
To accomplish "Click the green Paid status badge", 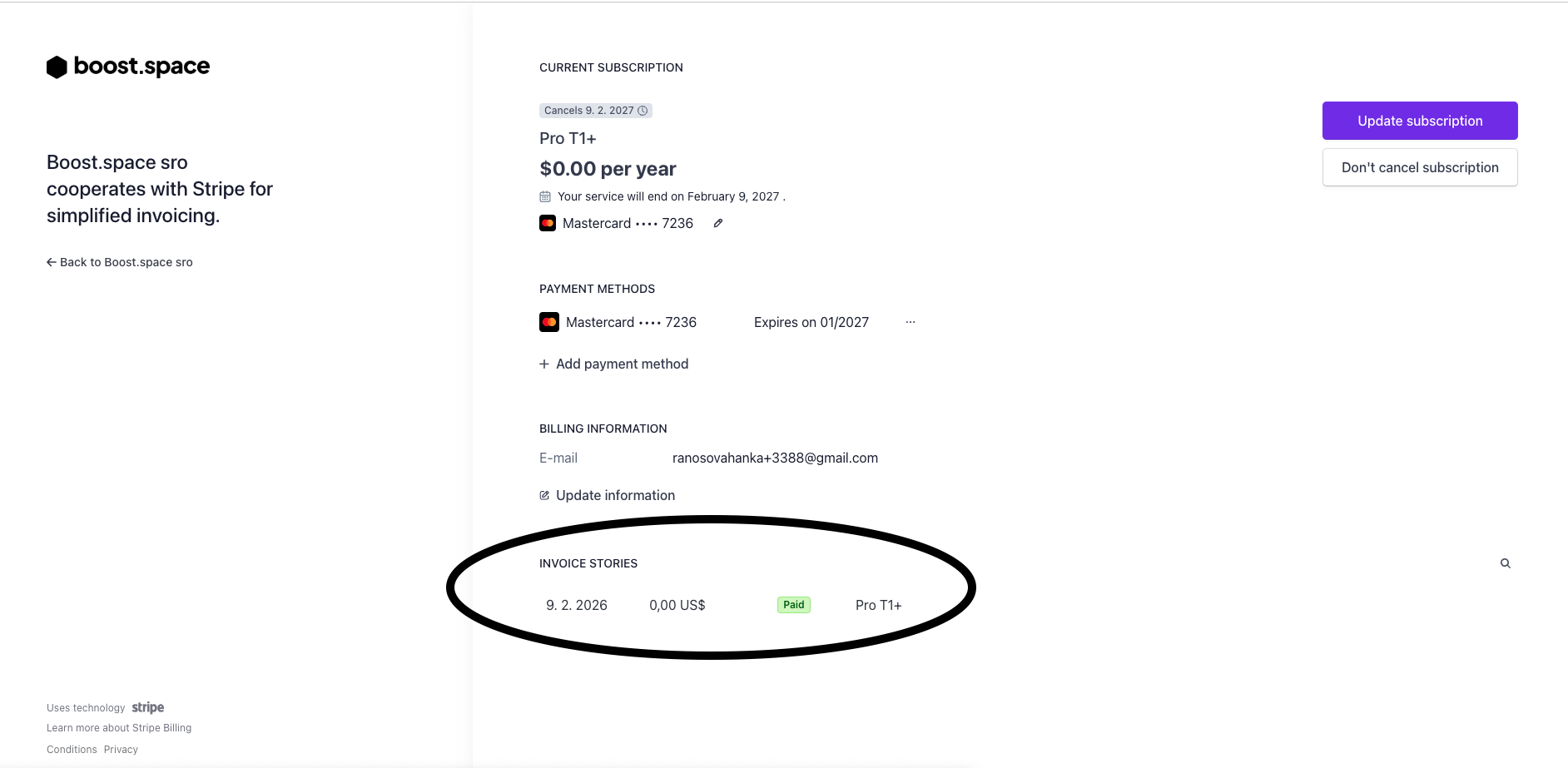I will (793, 605).
